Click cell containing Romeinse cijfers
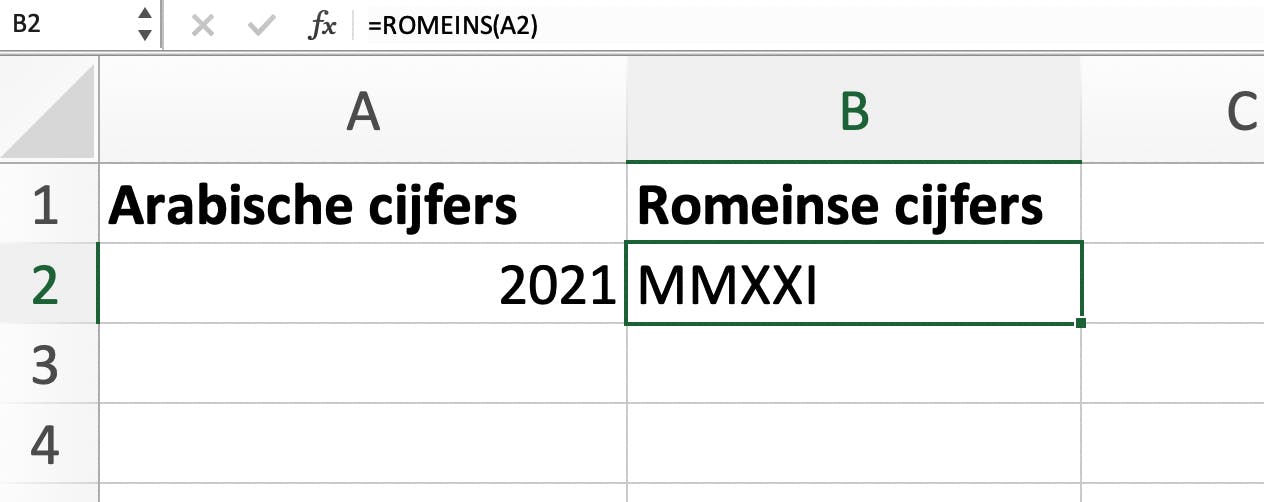The width and height of the screenshot is (1264, 502). click(x=853, y=204)
